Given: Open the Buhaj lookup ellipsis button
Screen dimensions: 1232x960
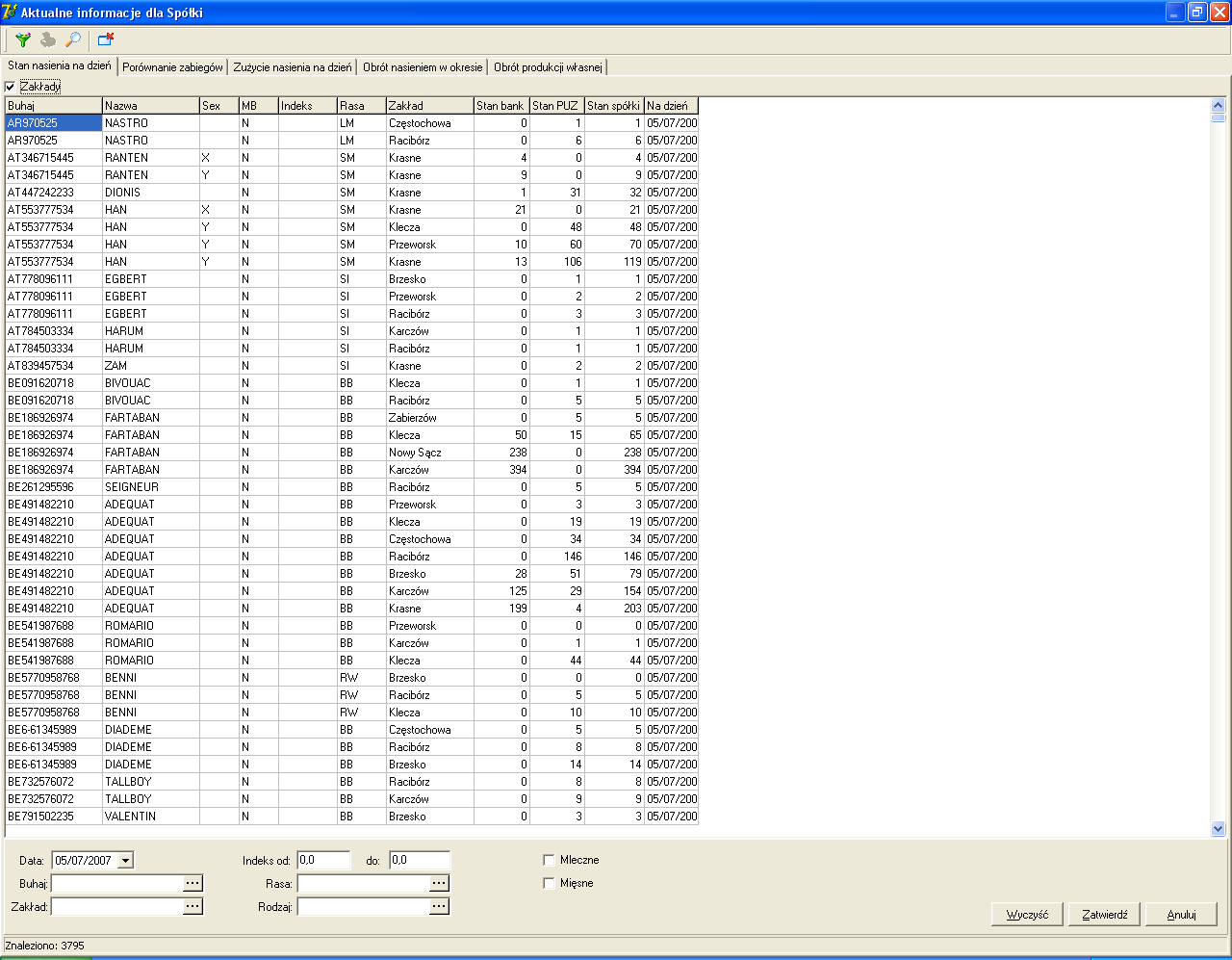Looking at the screenshot, I should pos(192,883).
